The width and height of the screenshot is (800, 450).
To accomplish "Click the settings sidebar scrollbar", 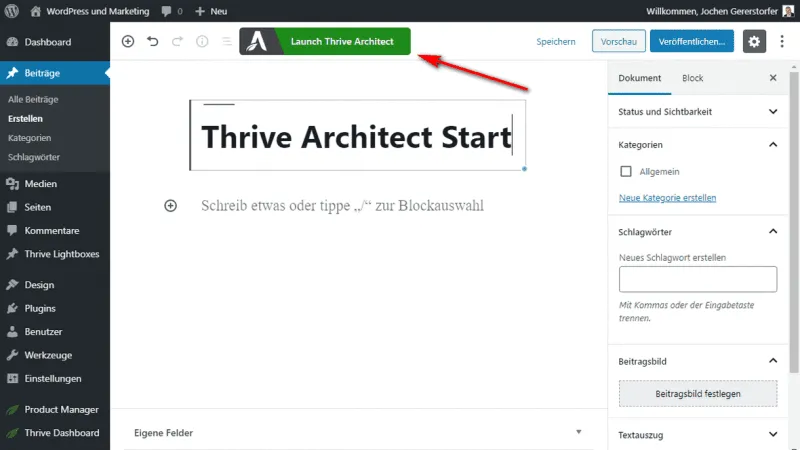I will [x=794, y=222].
